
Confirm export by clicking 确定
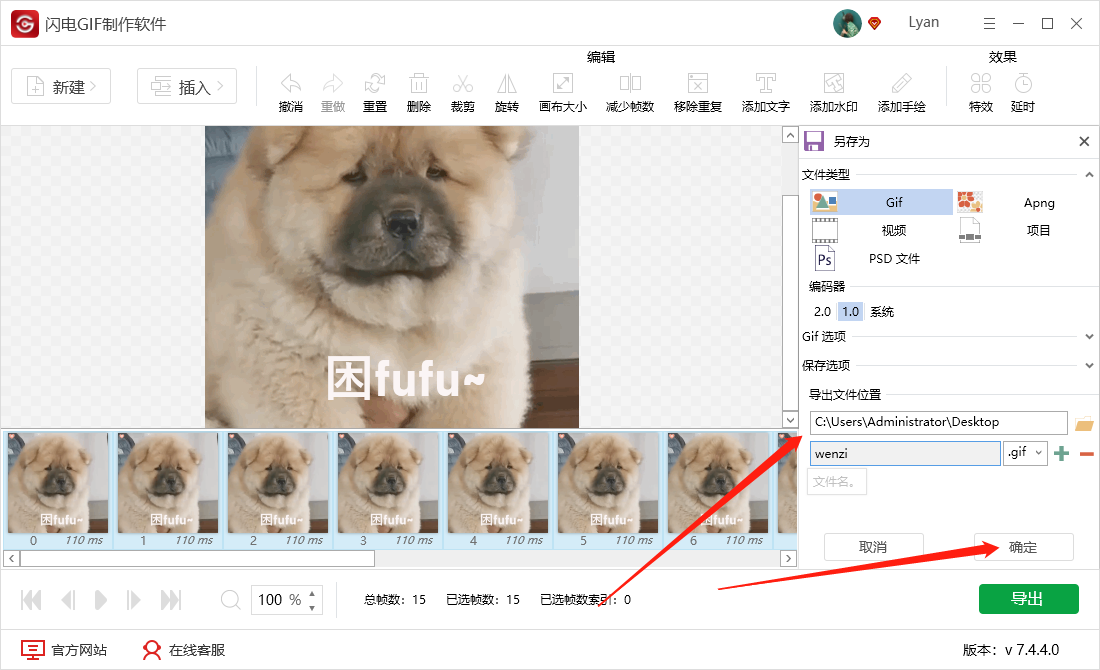(1023, 547)
